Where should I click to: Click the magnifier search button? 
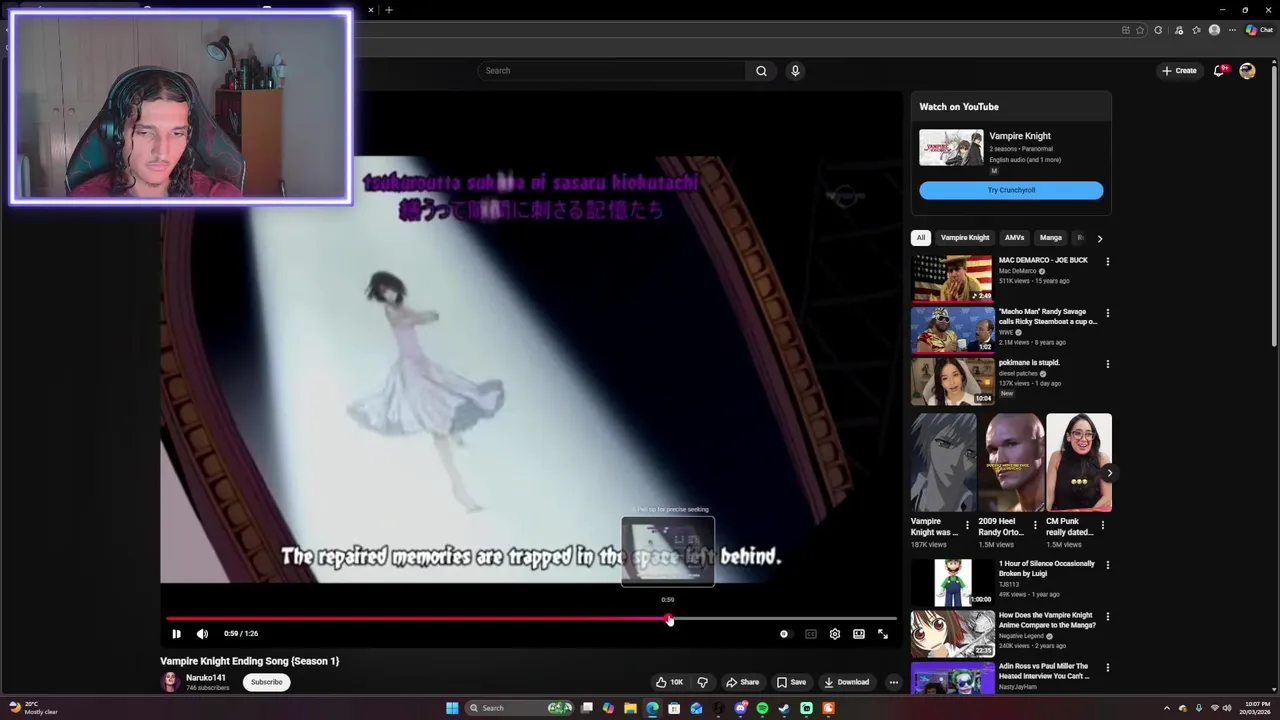pyautogui.click(x=761, y=71)
